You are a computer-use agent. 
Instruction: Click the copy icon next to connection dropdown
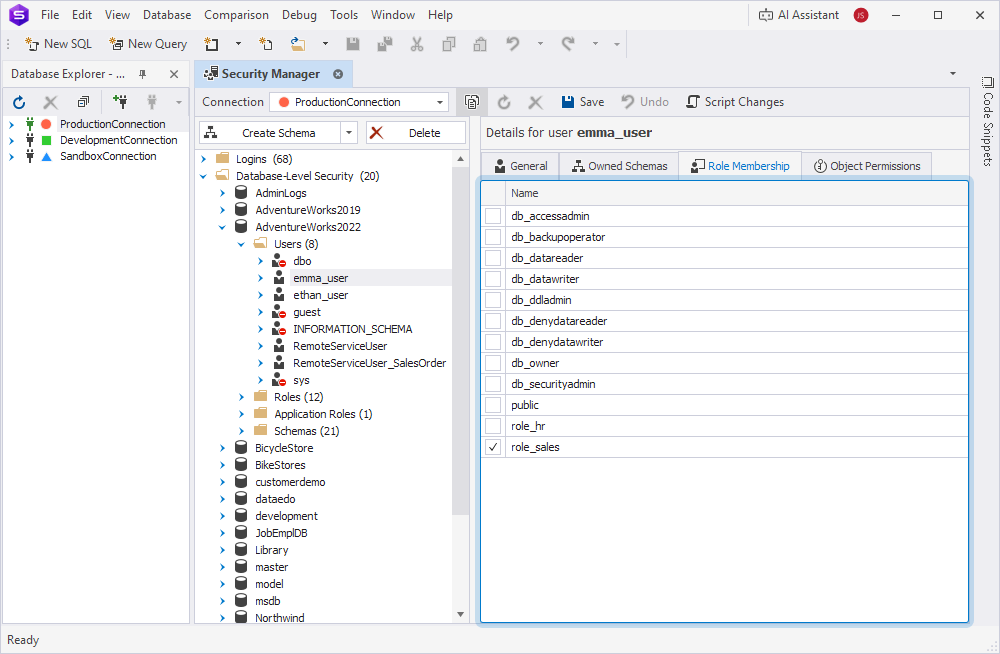coord(471,101)
